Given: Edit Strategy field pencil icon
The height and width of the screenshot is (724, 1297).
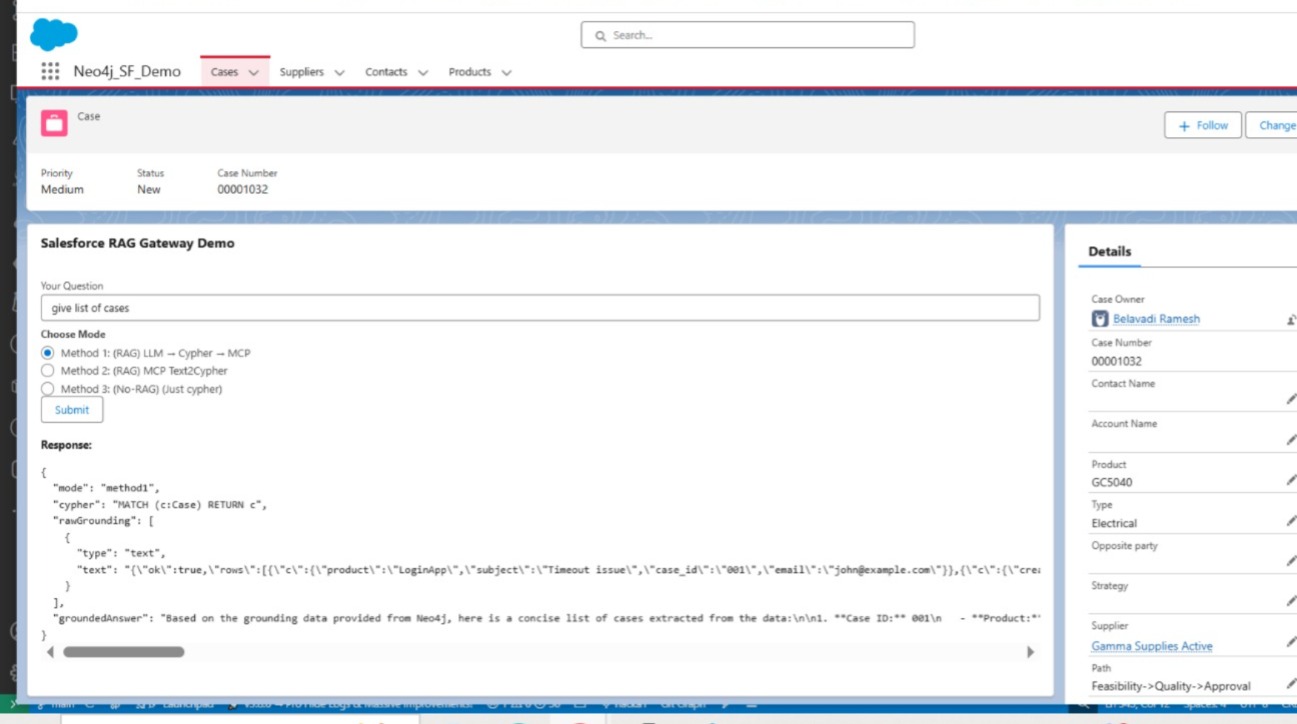Looking at the screenshot, I should 1291,601.
